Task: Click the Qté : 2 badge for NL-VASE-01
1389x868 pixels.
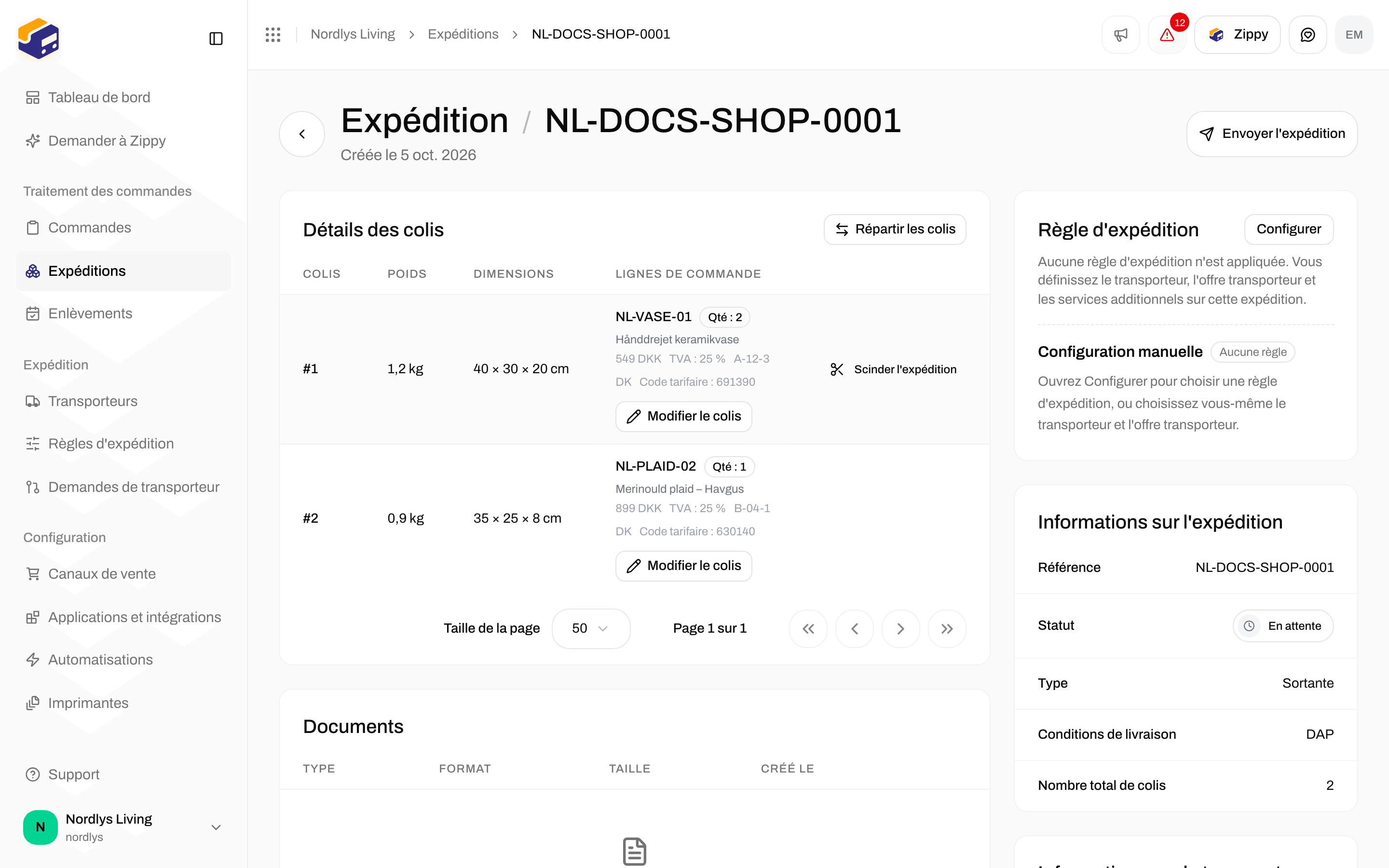Action: 724,317
